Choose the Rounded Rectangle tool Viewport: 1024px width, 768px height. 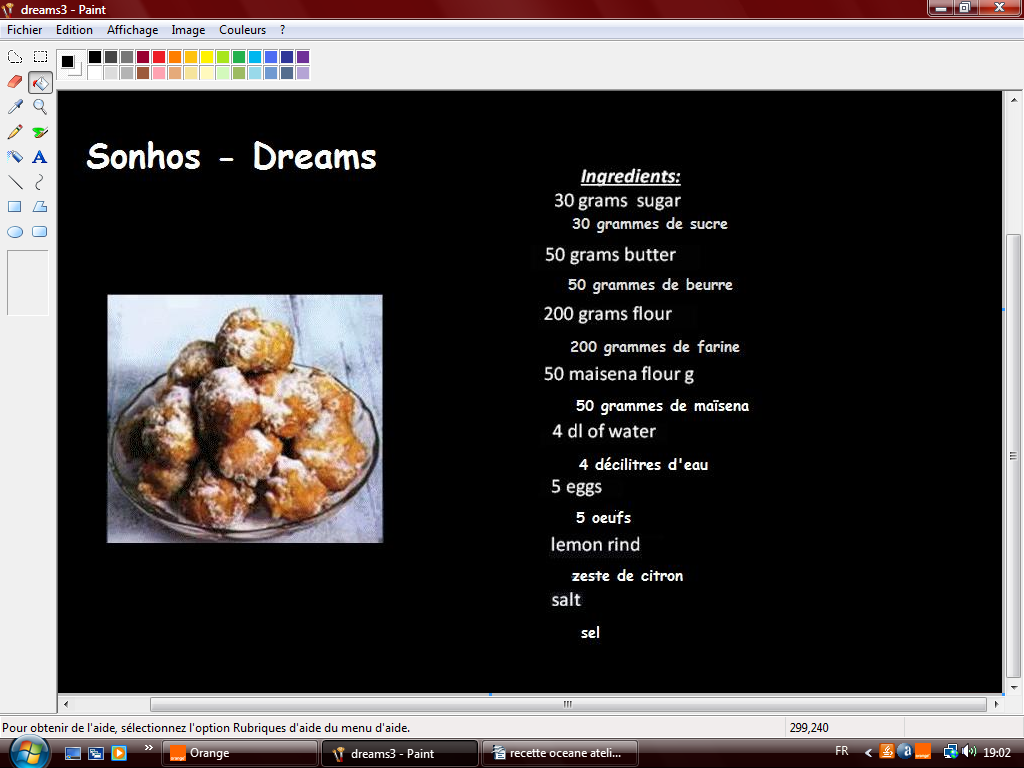40,232
